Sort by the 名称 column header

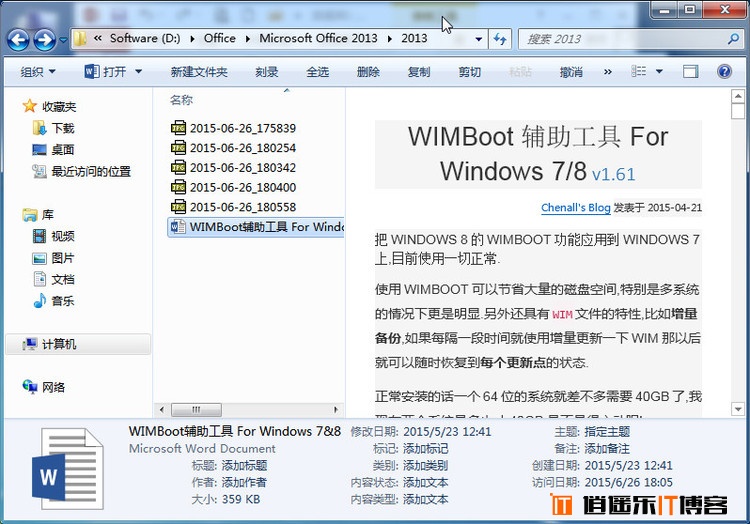pos(181,100)
